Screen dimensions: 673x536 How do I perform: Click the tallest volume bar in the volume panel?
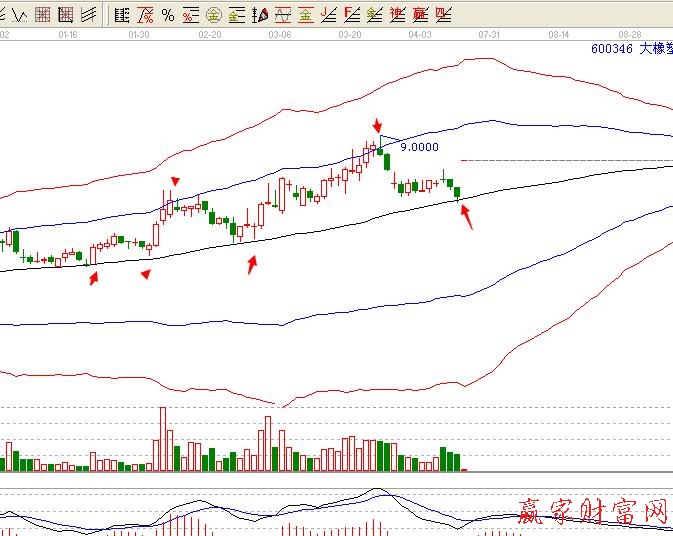(x=163, y=439)
